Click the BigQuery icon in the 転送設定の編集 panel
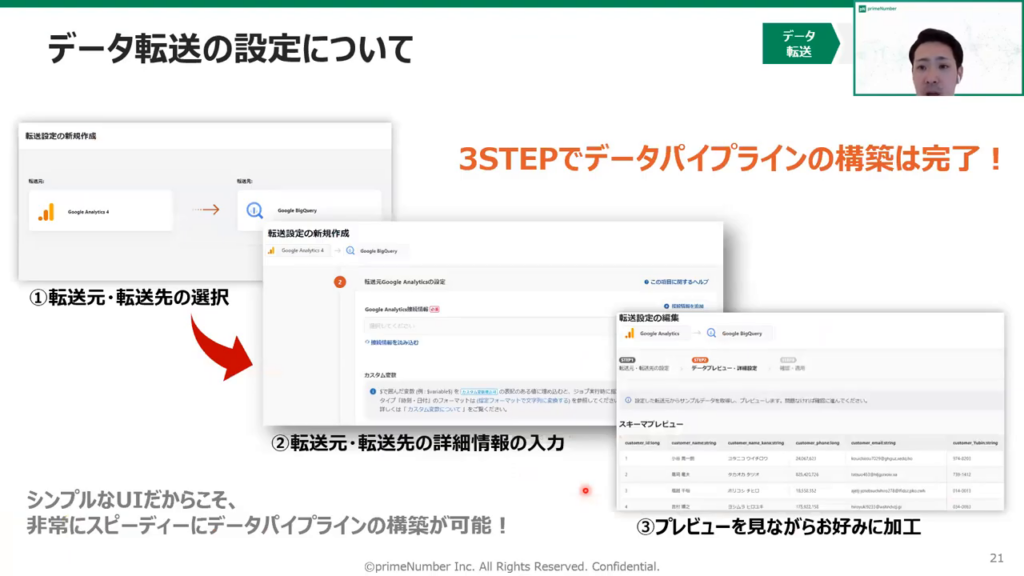This screenshot has width=1024, height=576. tap(711, 333)
